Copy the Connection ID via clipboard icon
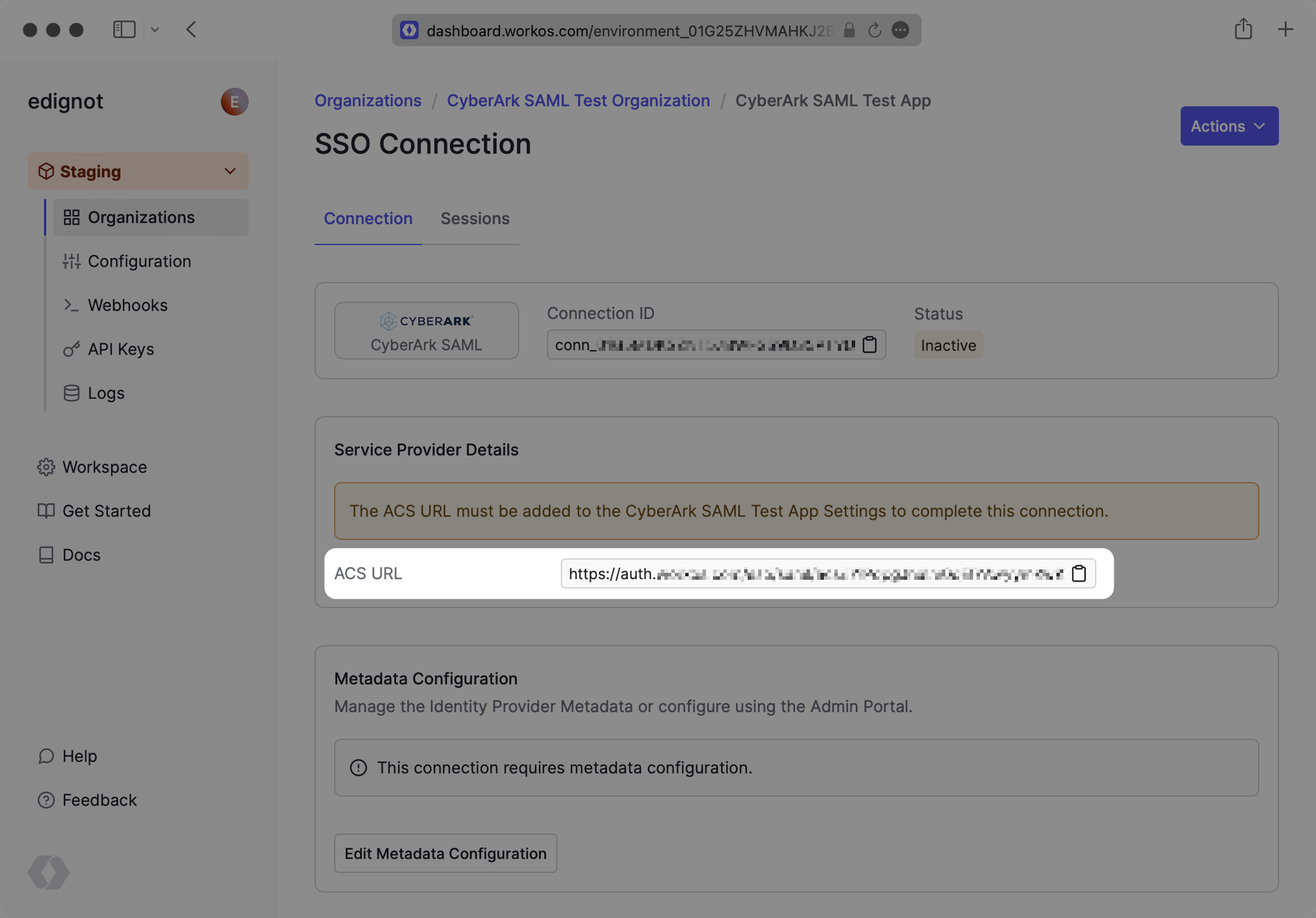This screenshot has height=918, width=1316. pyautogui.click(x=869, y=345)
